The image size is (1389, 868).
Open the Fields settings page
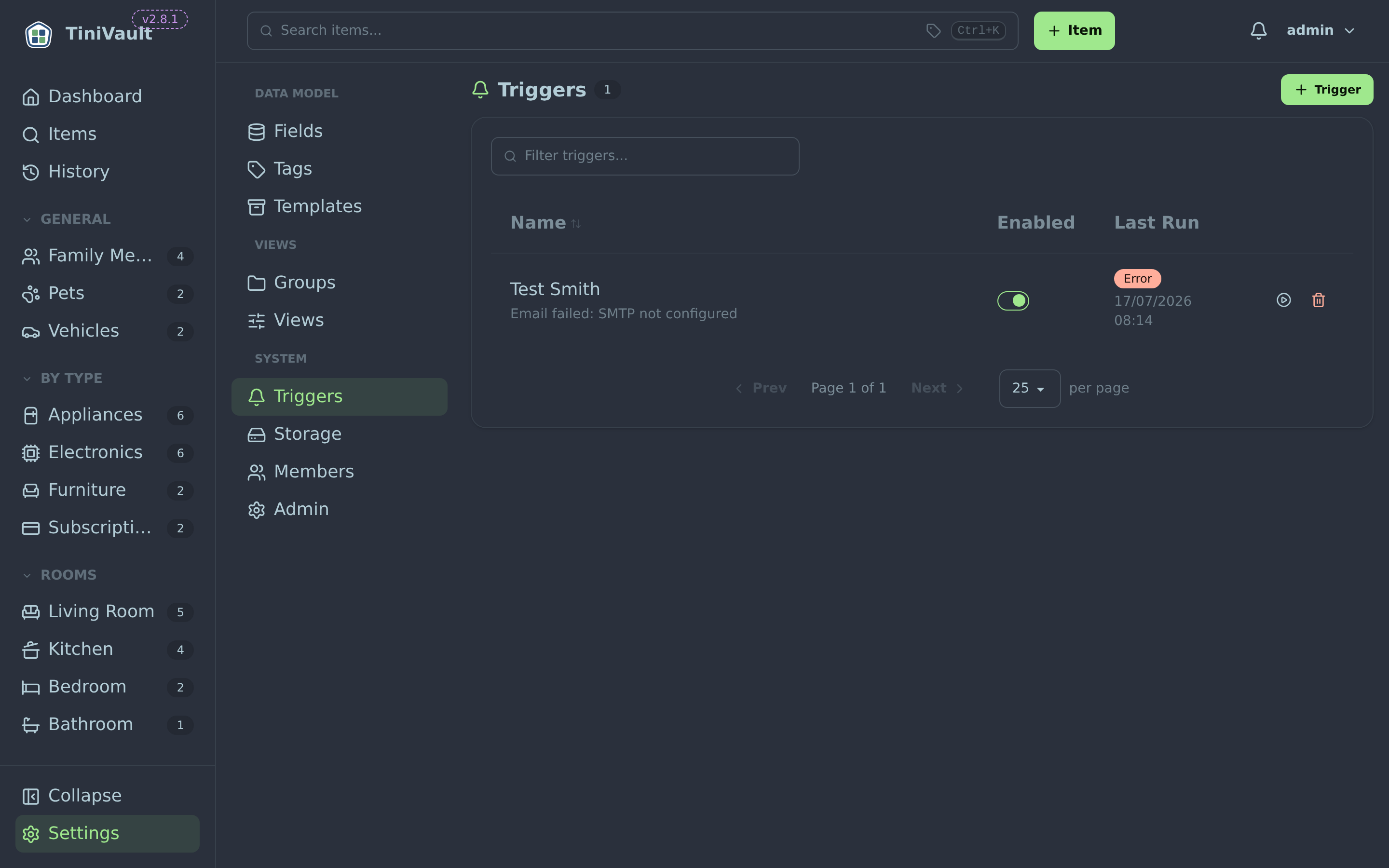coord(339,132)
